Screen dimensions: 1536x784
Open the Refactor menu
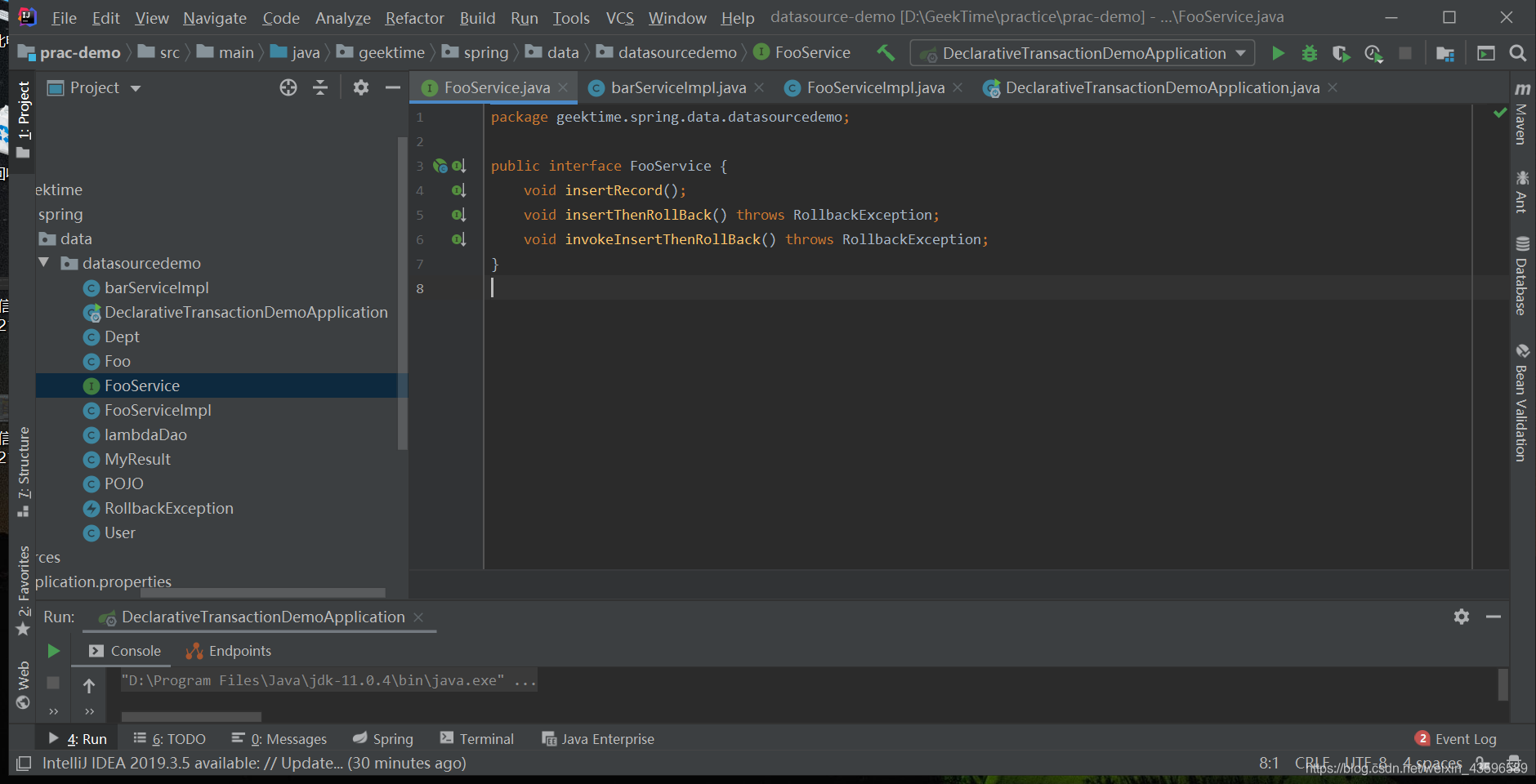point(414,17)
